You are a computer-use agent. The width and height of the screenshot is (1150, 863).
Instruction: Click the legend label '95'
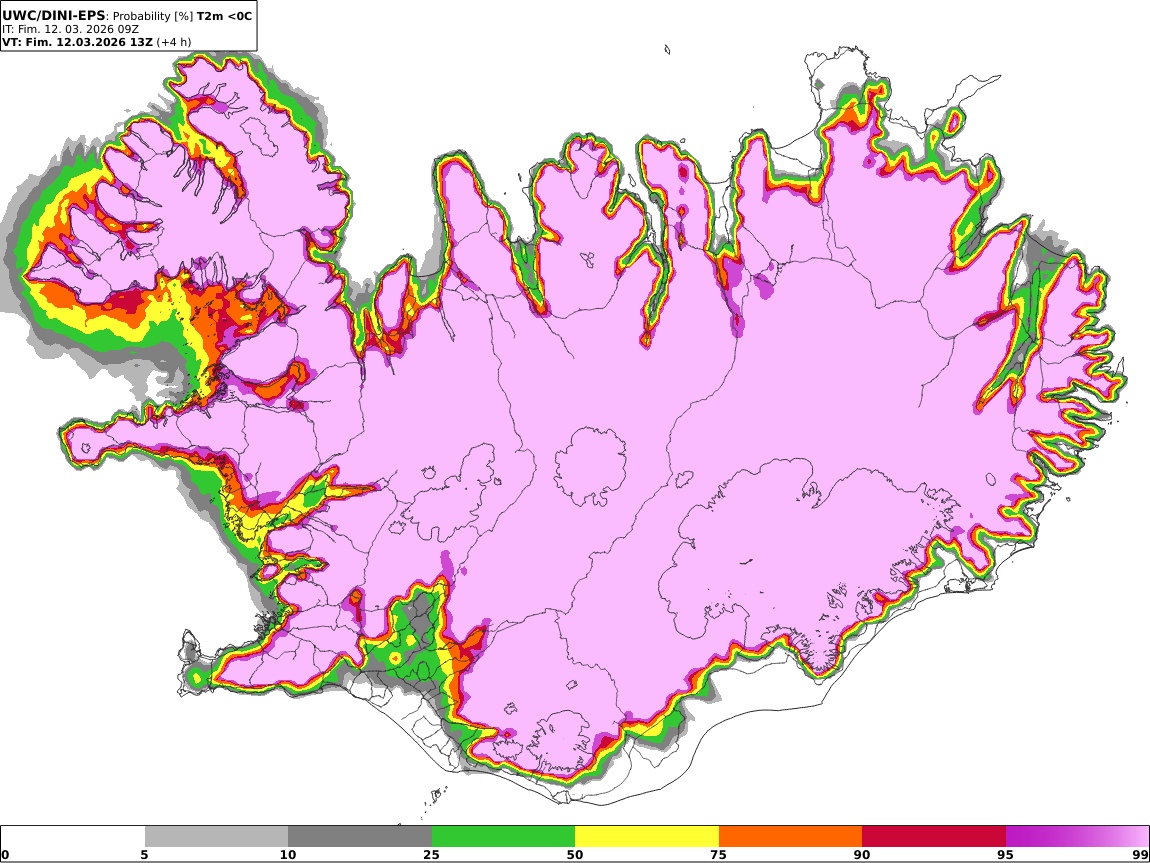tap(1006, 855)
